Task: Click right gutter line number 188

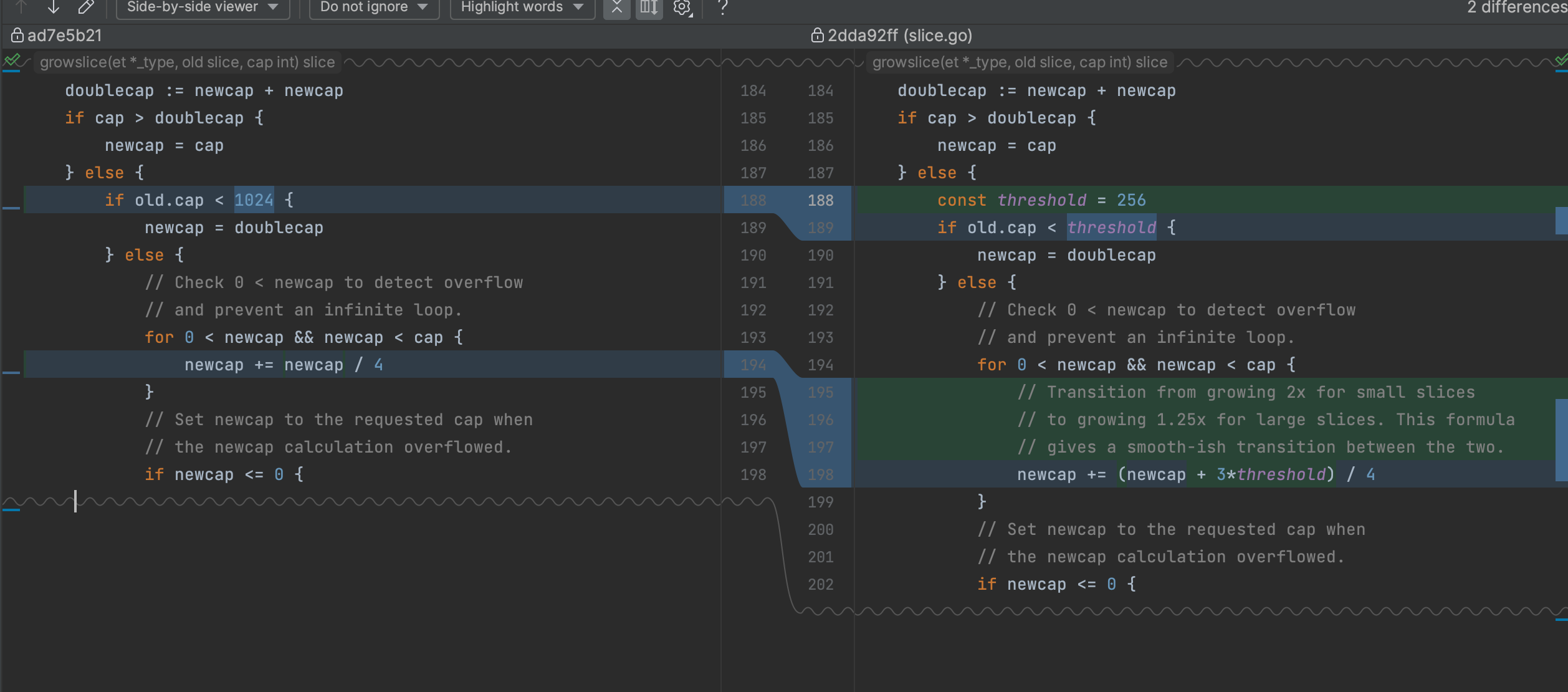Action: 821,200
